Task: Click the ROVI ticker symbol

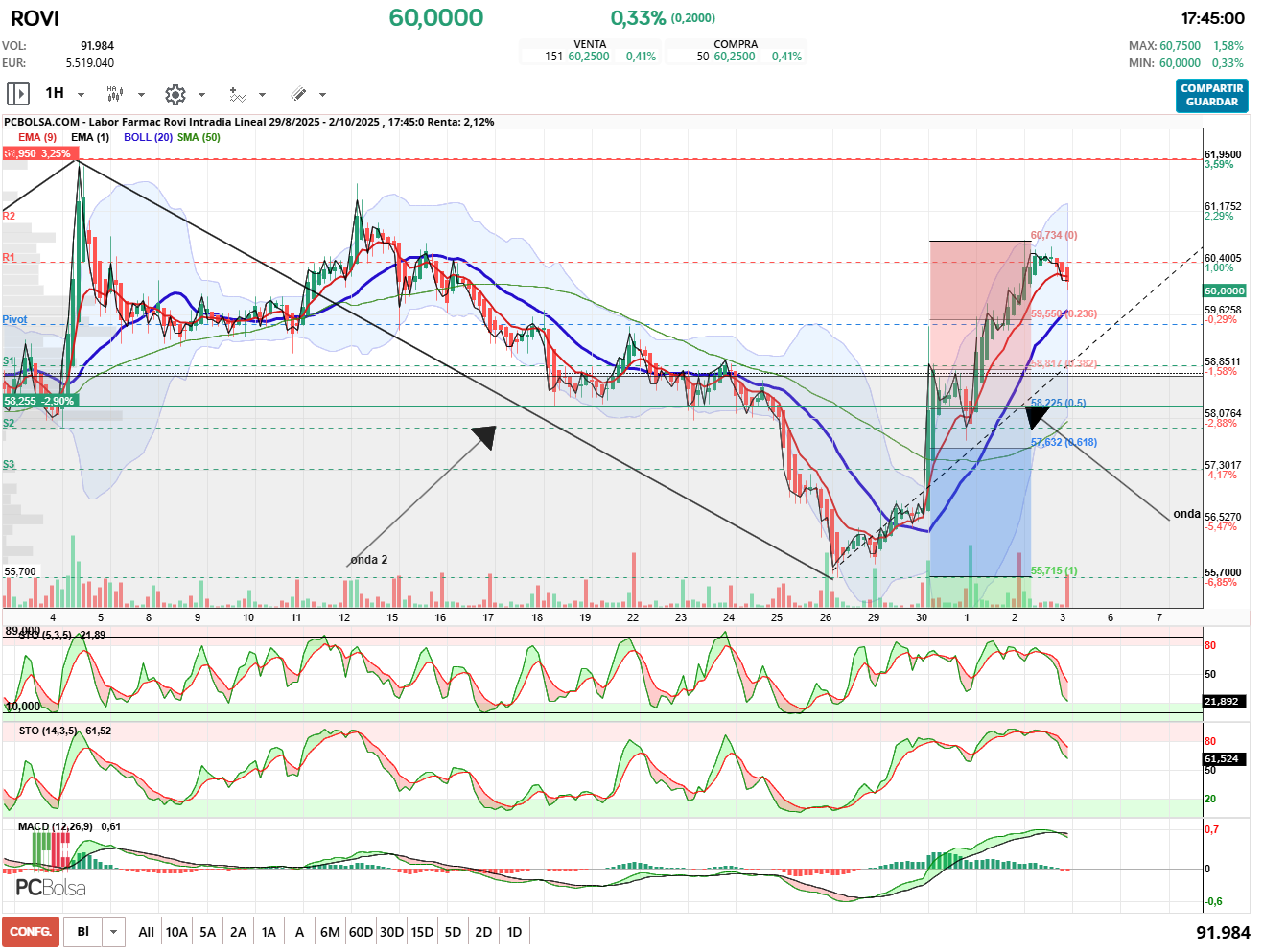Action: click(35, 18)
